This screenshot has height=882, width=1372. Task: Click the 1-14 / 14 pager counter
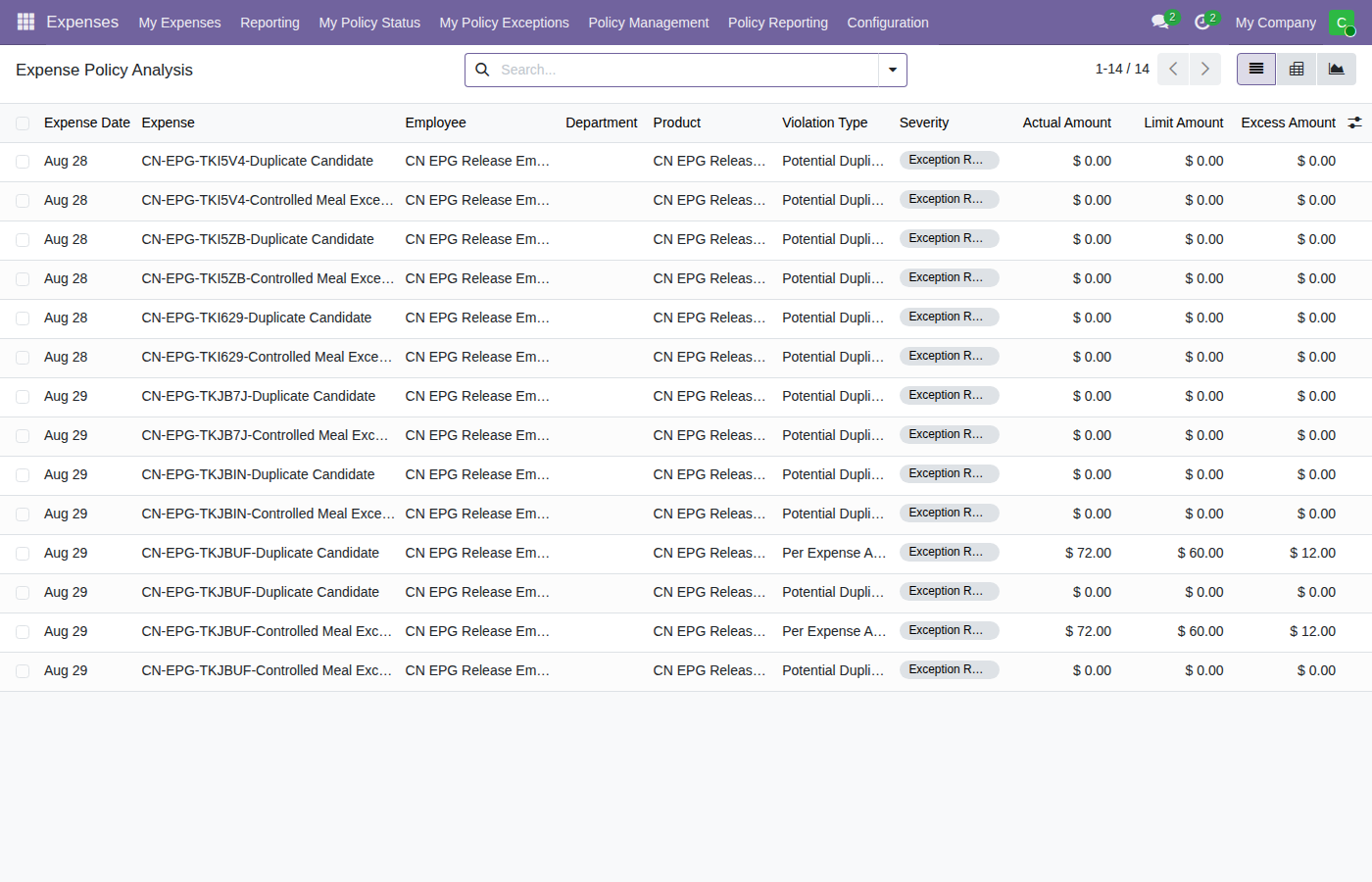tap(1122, 69)
